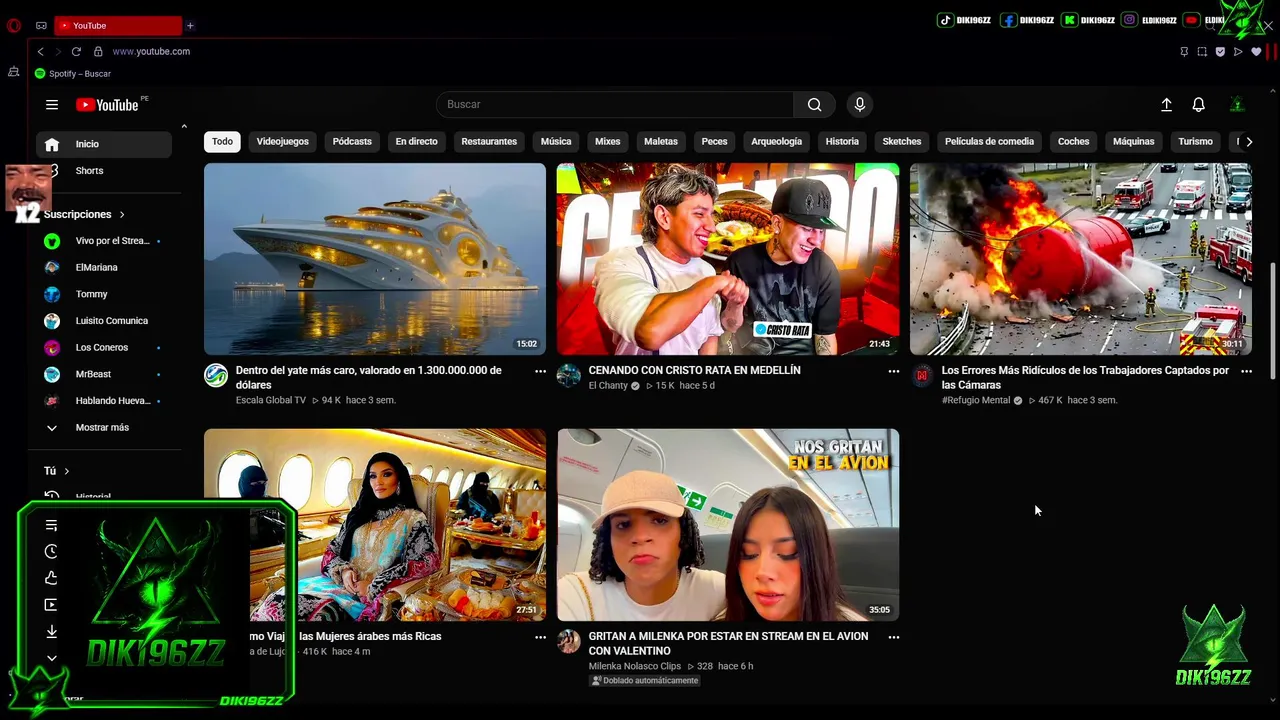This screenshot has height=720, width=1280.
Task: Select the Películas de comedia chip
Action: (x=989, y=142)
